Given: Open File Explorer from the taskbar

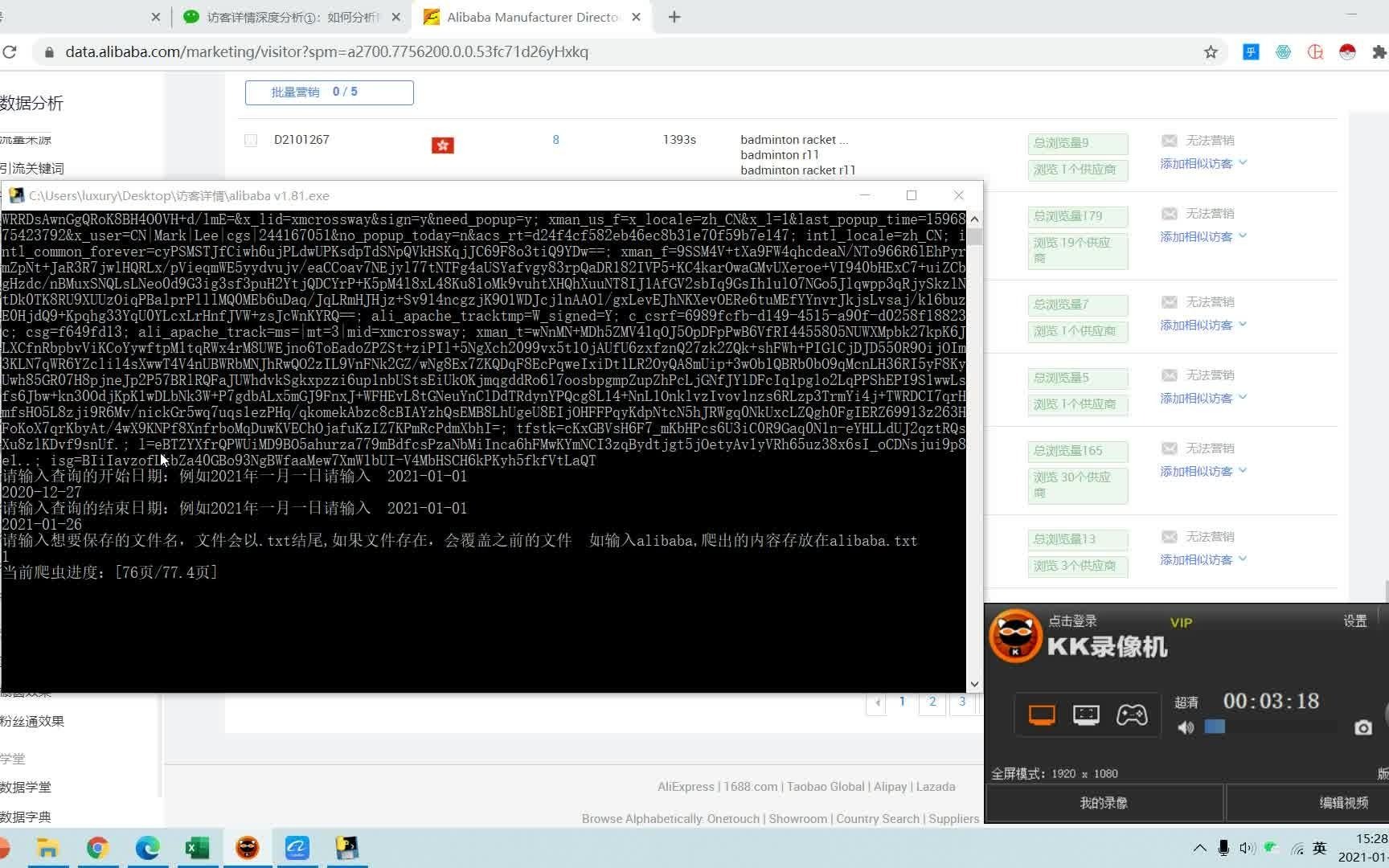Looking at the screenshot, I should tap(48, 848).
